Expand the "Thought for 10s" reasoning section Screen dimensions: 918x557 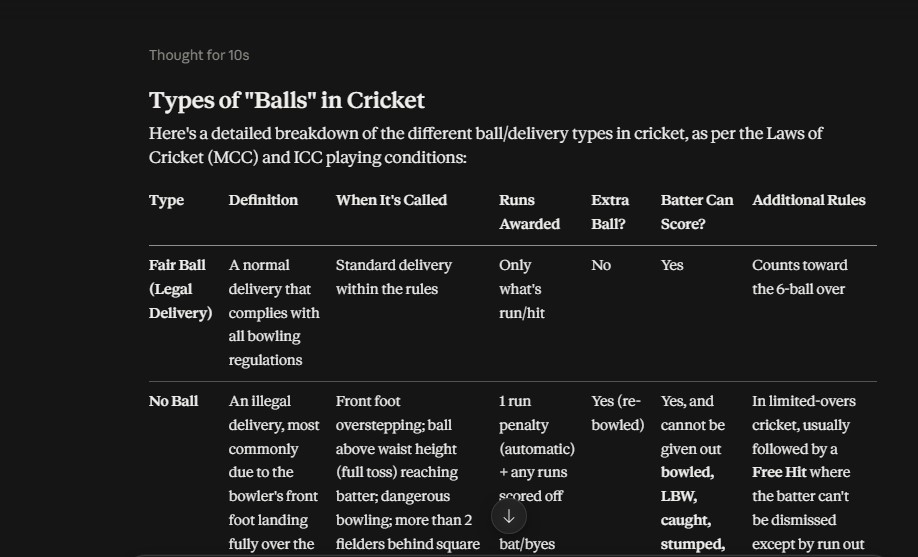[x=199, y=55]
